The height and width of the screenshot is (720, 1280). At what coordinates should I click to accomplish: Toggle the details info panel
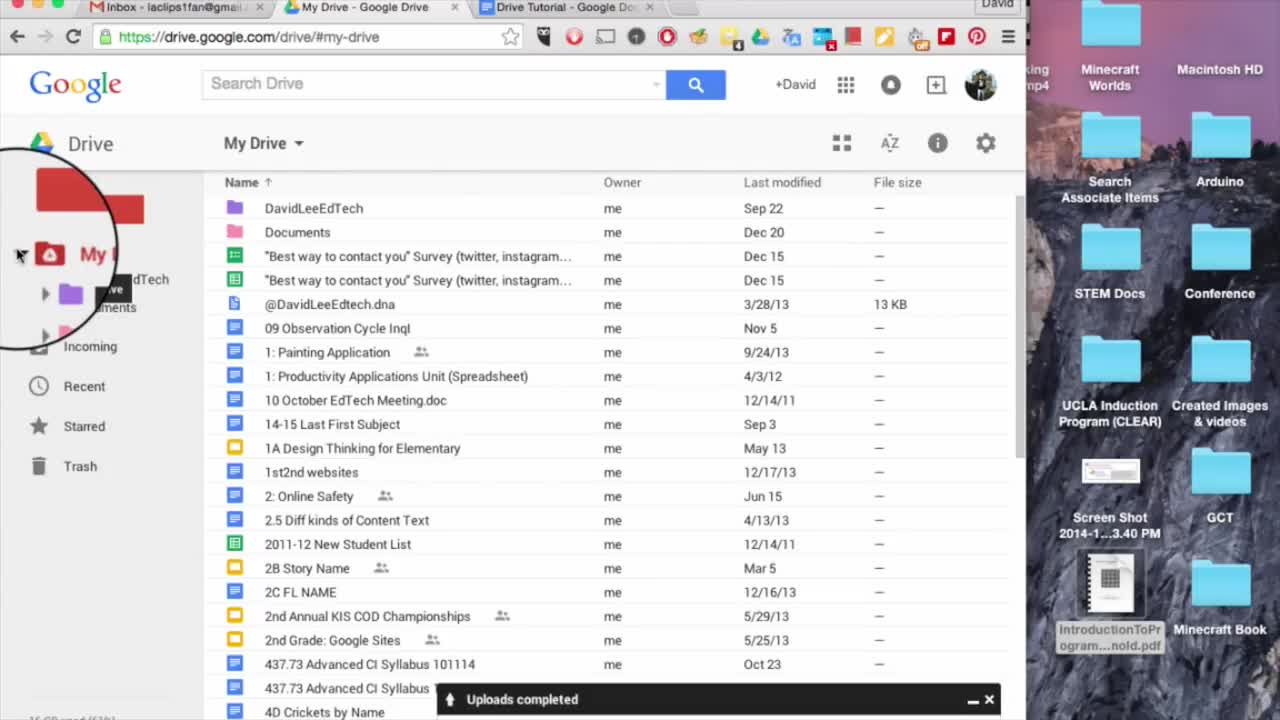[937, 143]
